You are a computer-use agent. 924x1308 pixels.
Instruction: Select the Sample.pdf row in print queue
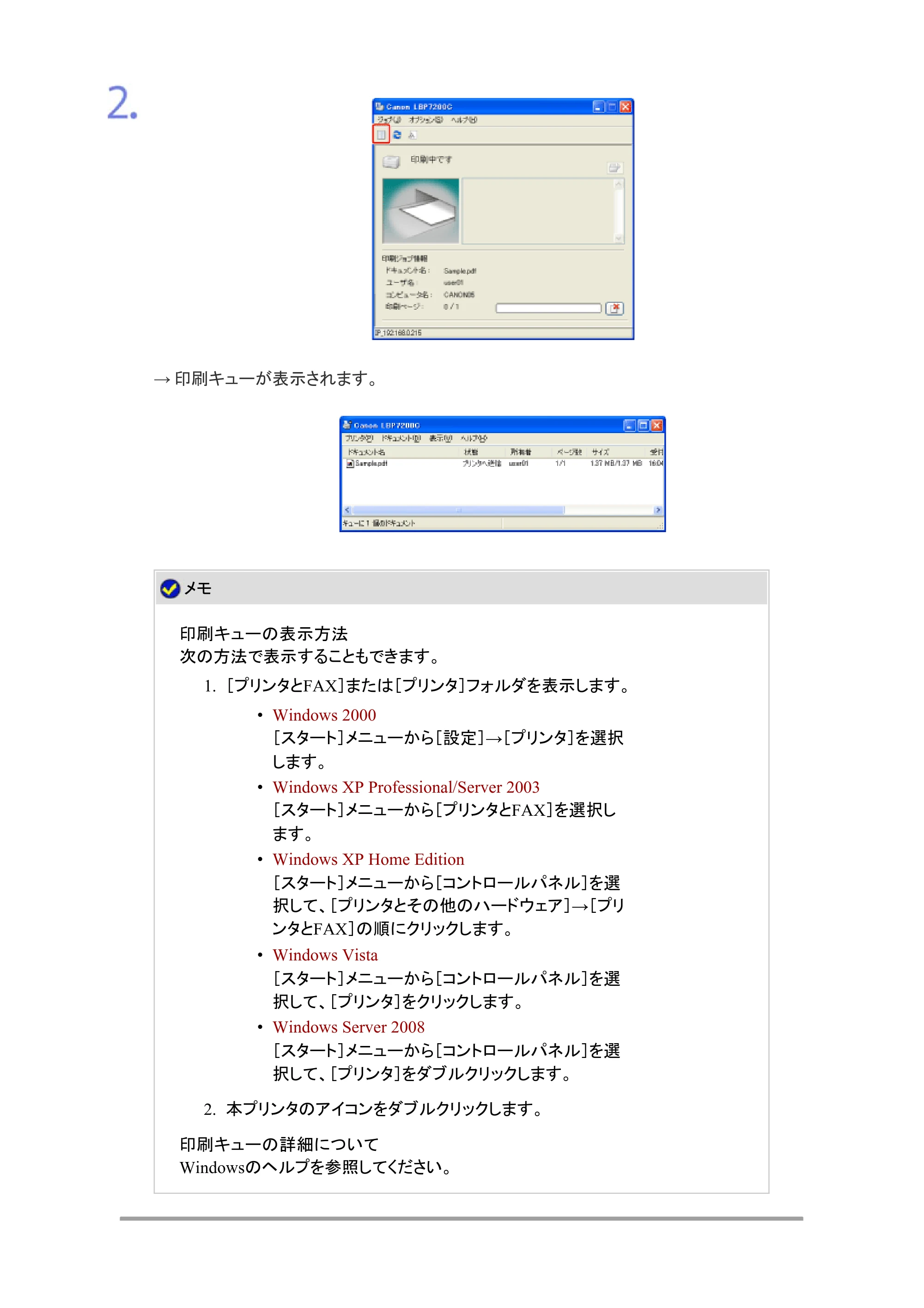coord(502,464)
